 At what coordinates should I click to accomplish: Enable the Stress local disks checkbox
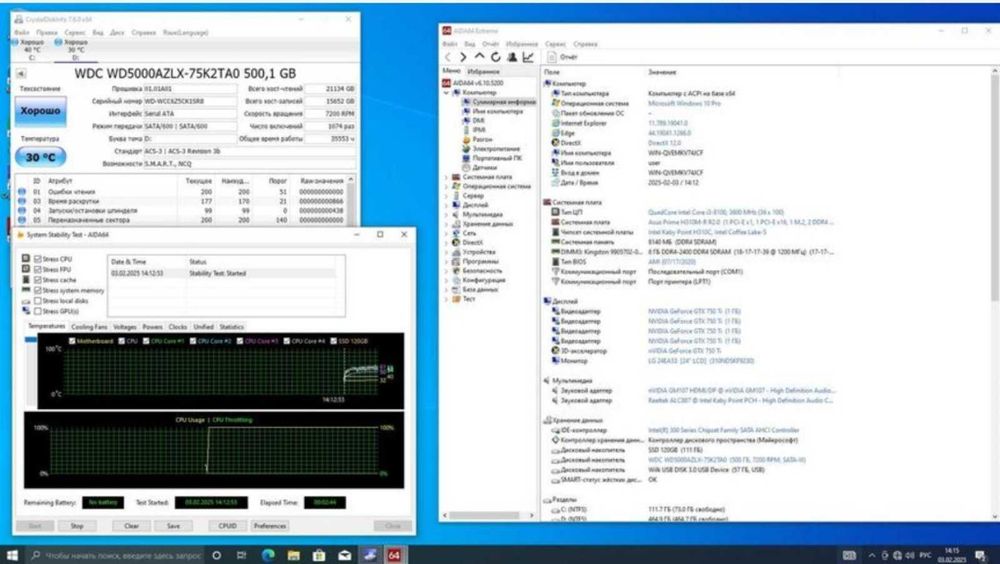tap(38, 301)
